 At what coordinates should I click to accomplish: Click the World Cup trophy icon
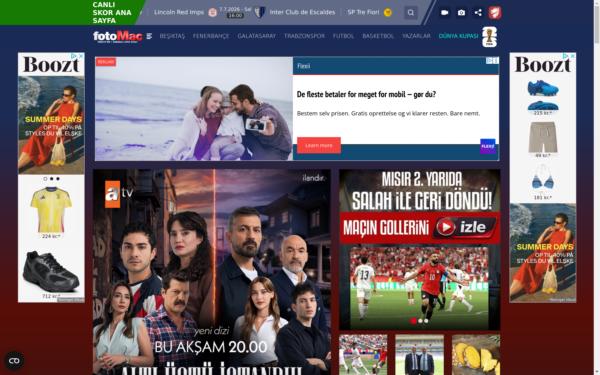pos(489,37)
